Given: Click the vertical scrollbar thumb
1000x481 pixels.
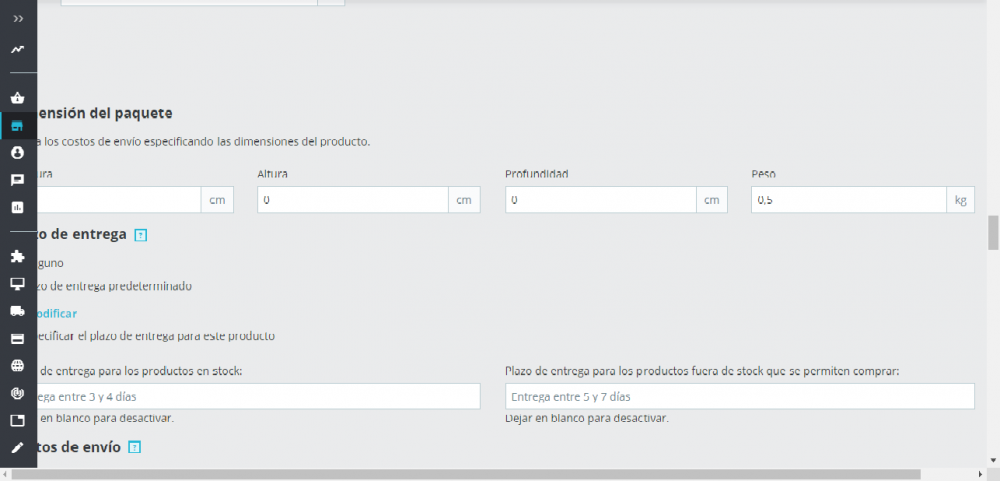Looking at the screenshot, I should coord(993,233).
